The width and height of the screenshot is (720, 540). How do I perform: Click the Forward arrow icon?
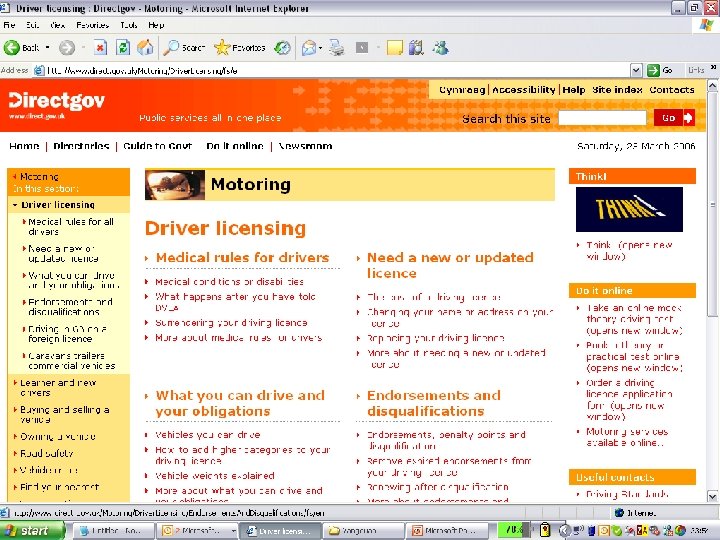[x=67, y=47]
